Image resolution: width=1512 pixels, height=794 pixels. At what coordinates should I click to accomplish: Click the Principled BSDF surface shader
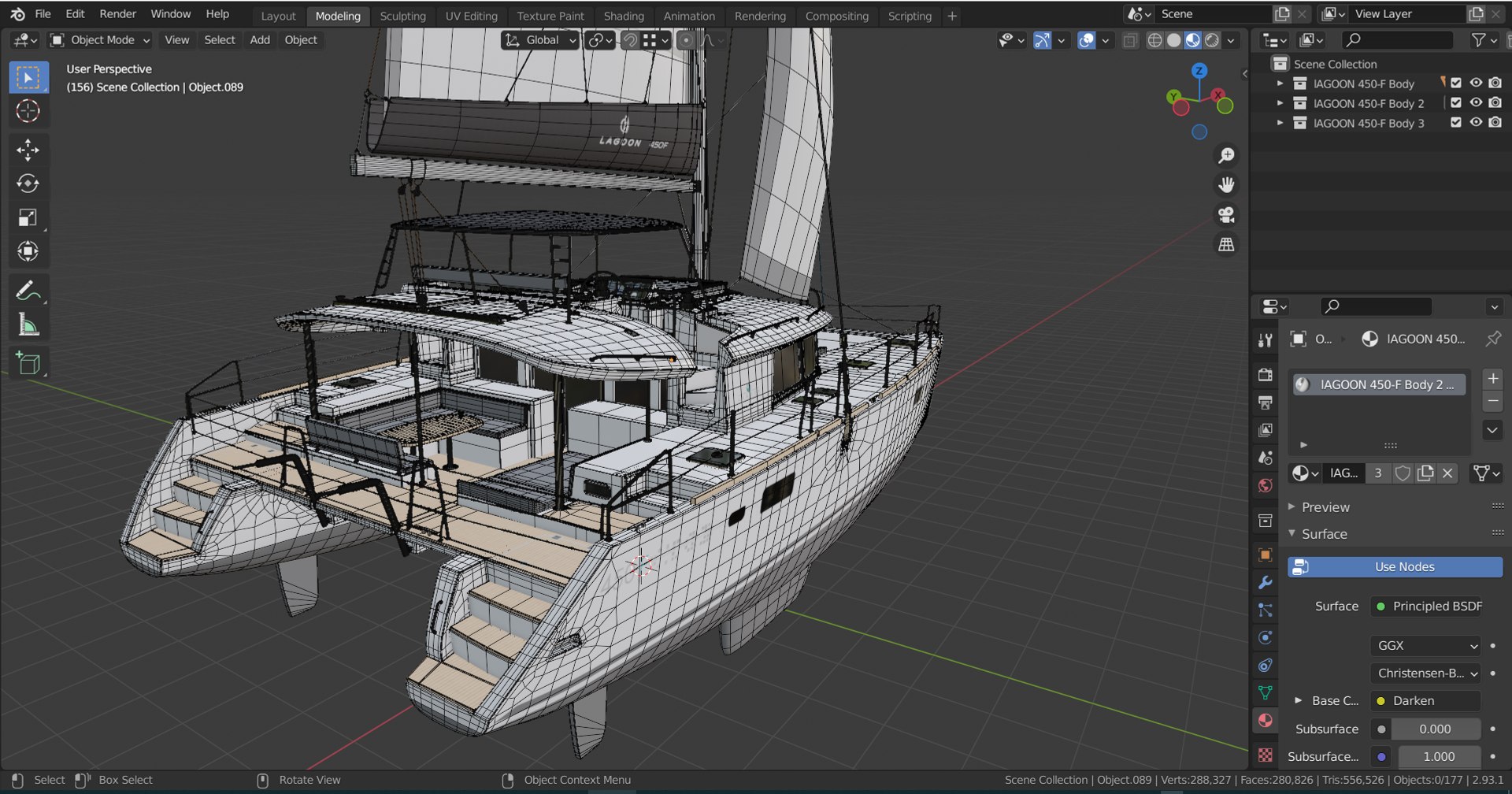[1426, 607]
